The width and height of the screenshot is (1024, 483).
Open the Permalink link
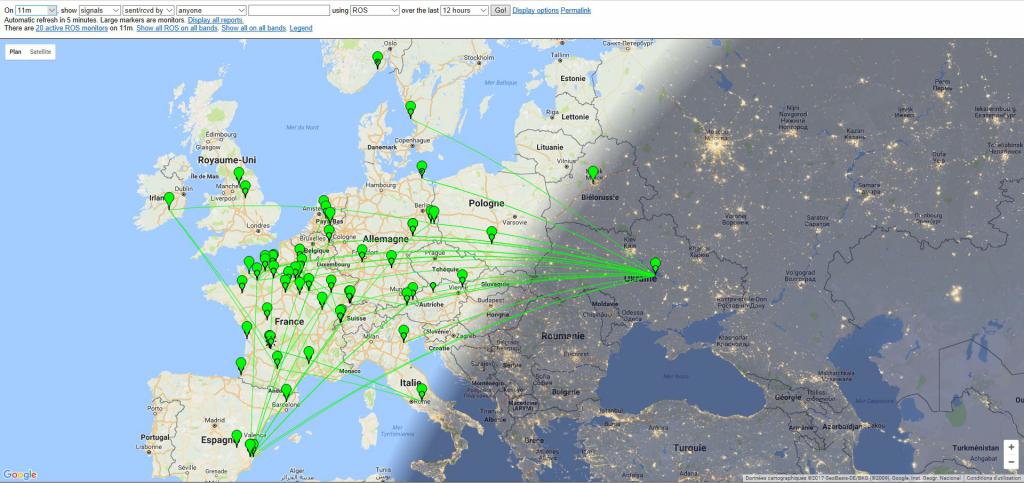(x=576, y=10)
